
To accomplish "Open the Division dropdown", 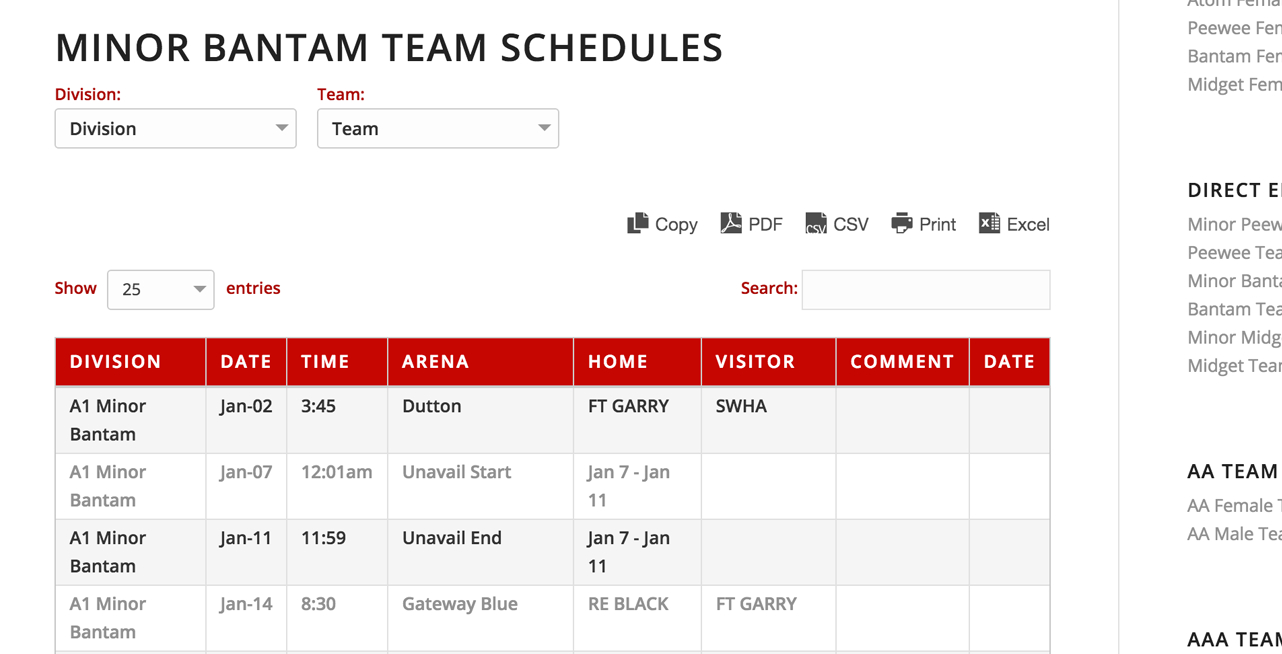I will (x=175, y=129).
